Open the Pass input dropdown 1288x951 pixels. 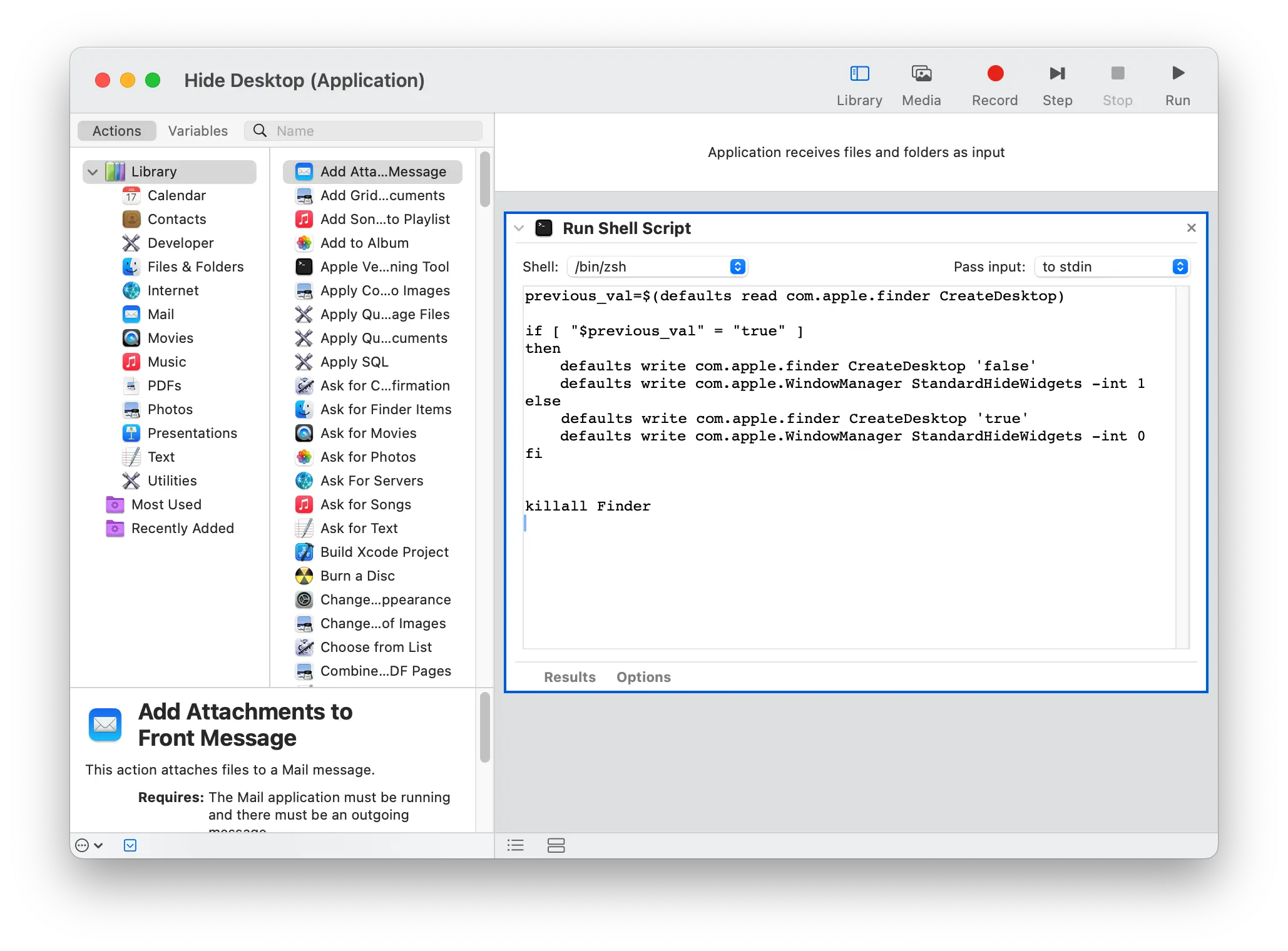tap(1112, 267)
